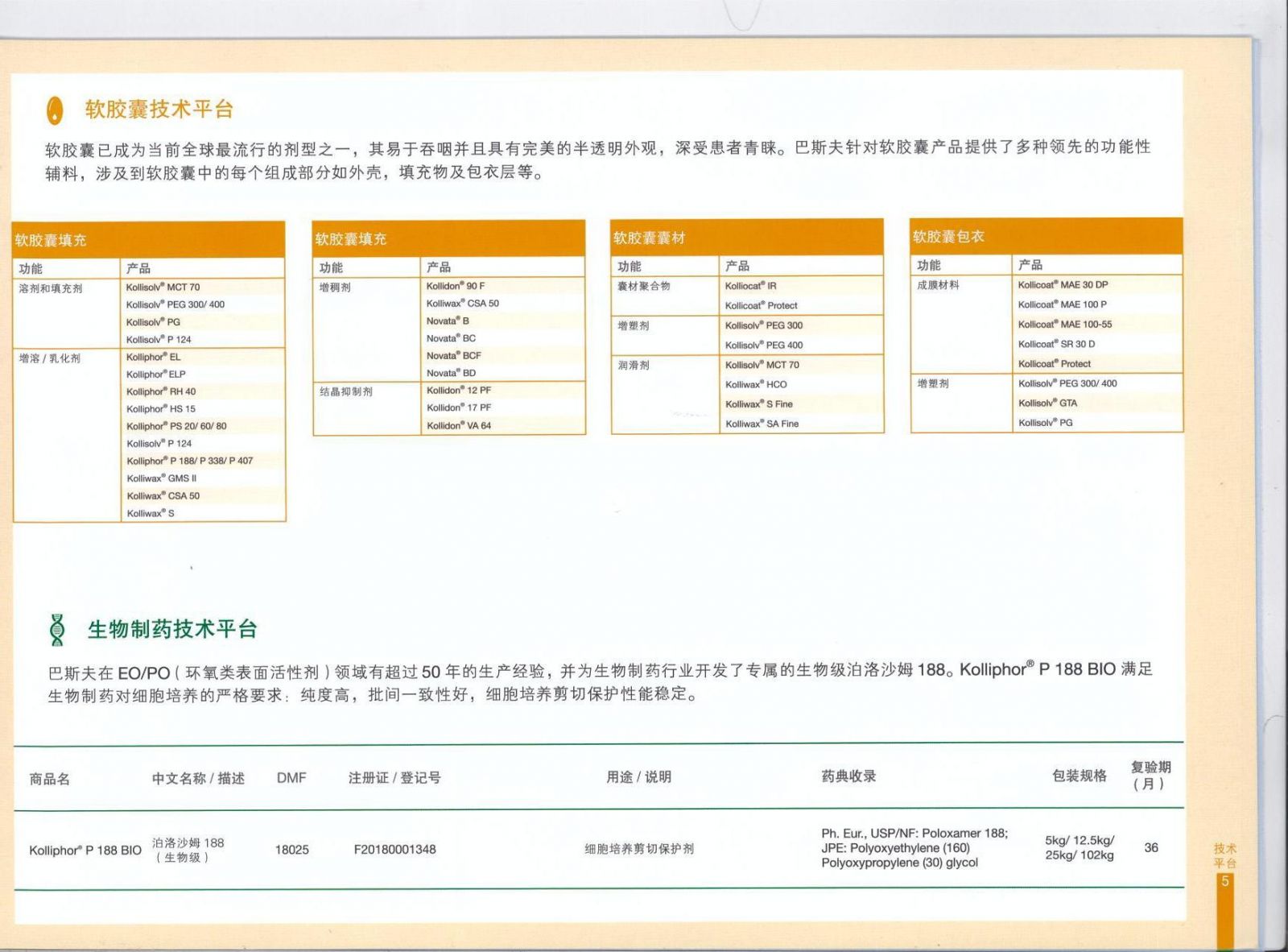This screenshot has height=952, width=1288.
Task: Click the Kolliwax SA Fine row
Action: coord(802,424)
